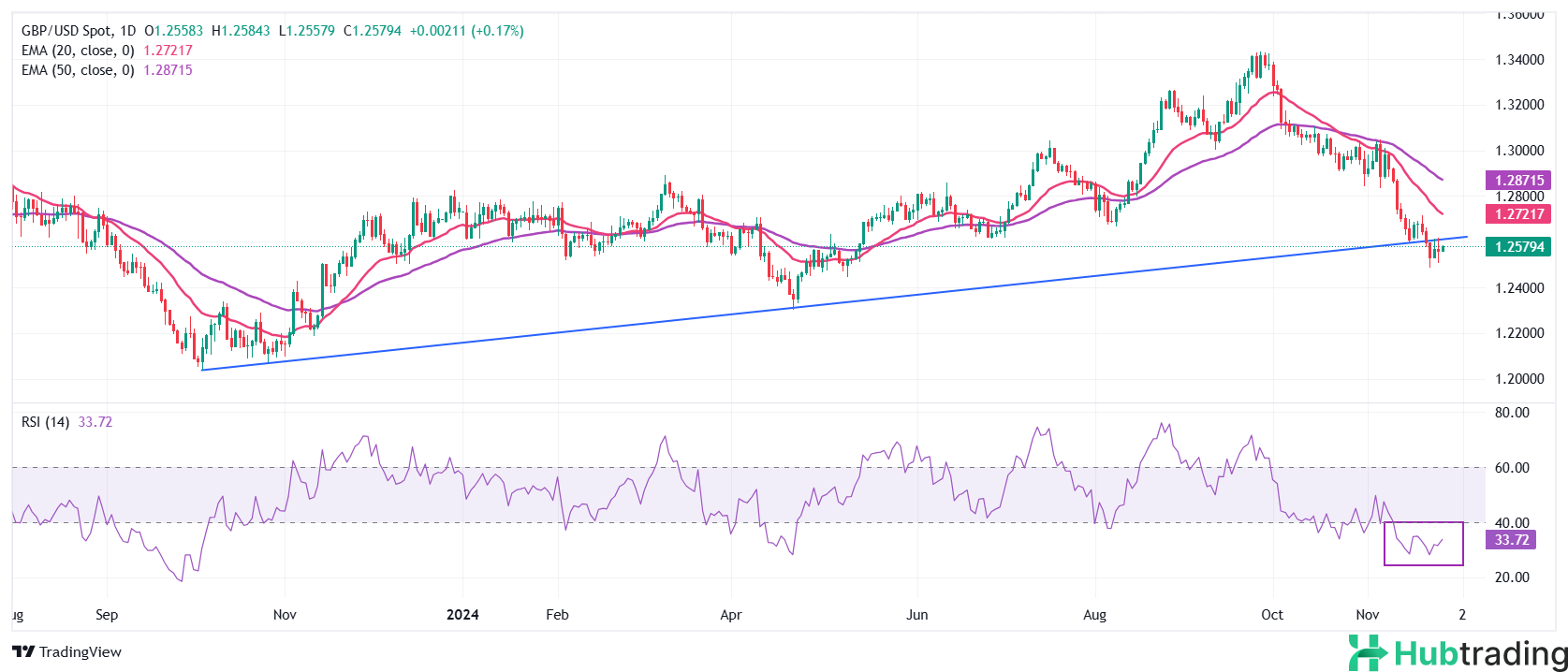
Task: Click the green 1.25794 current price tag
Action: (x=1517, y=247)
